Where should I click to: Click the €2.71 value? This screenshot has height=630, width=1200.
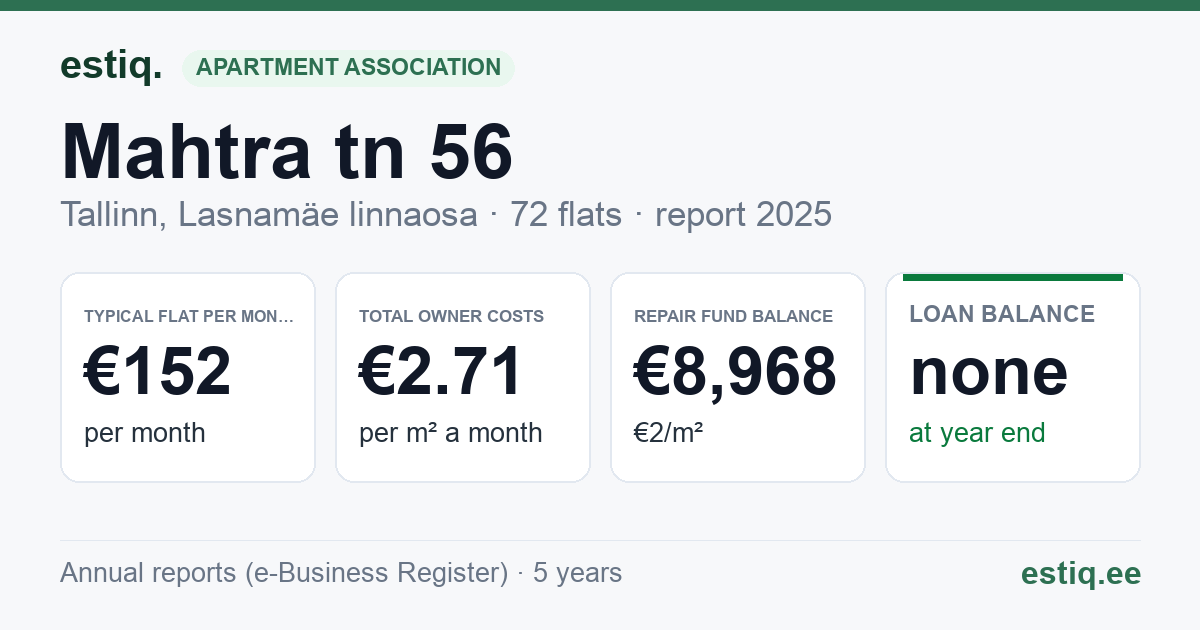[441, 371]
